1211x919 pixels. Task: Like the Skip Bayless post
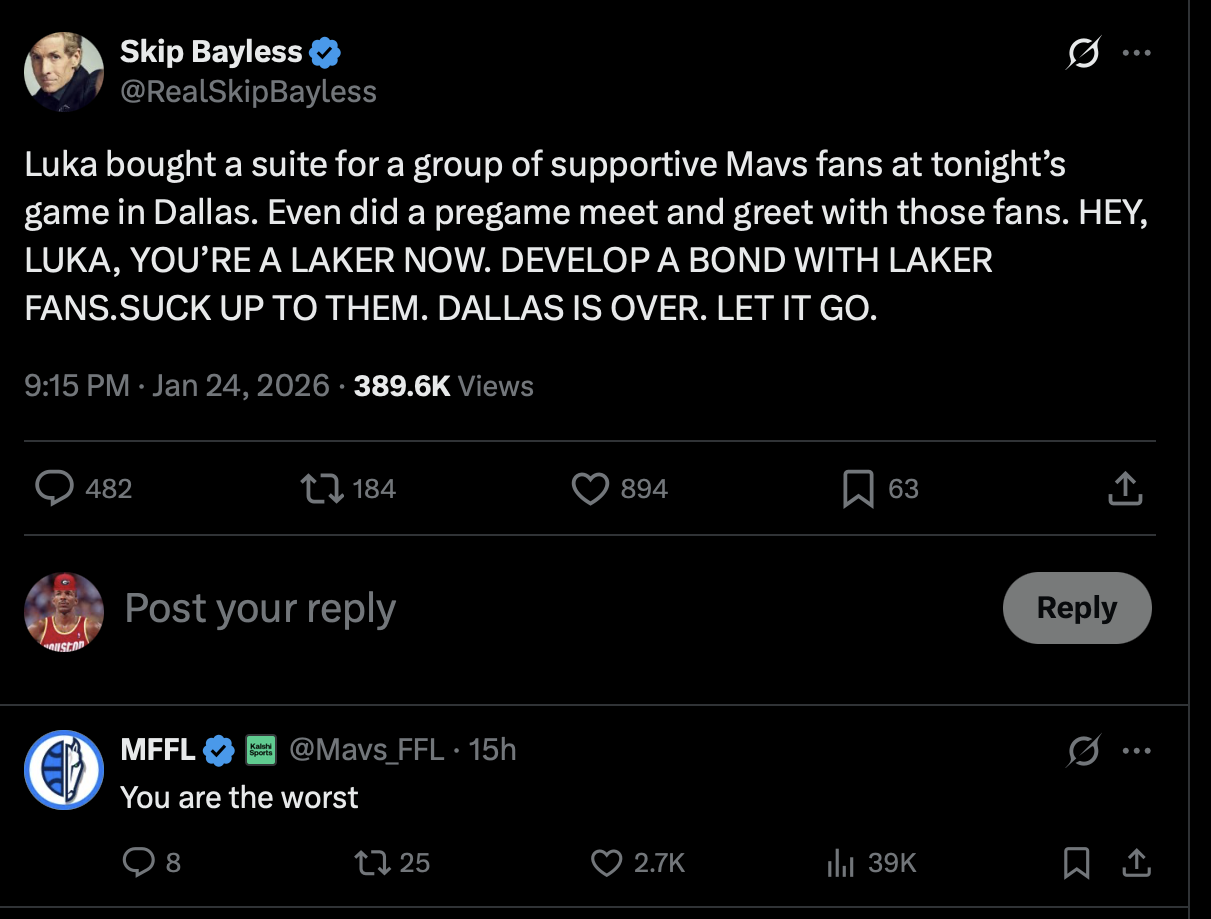pyautogui.click(x=590, y=488)
